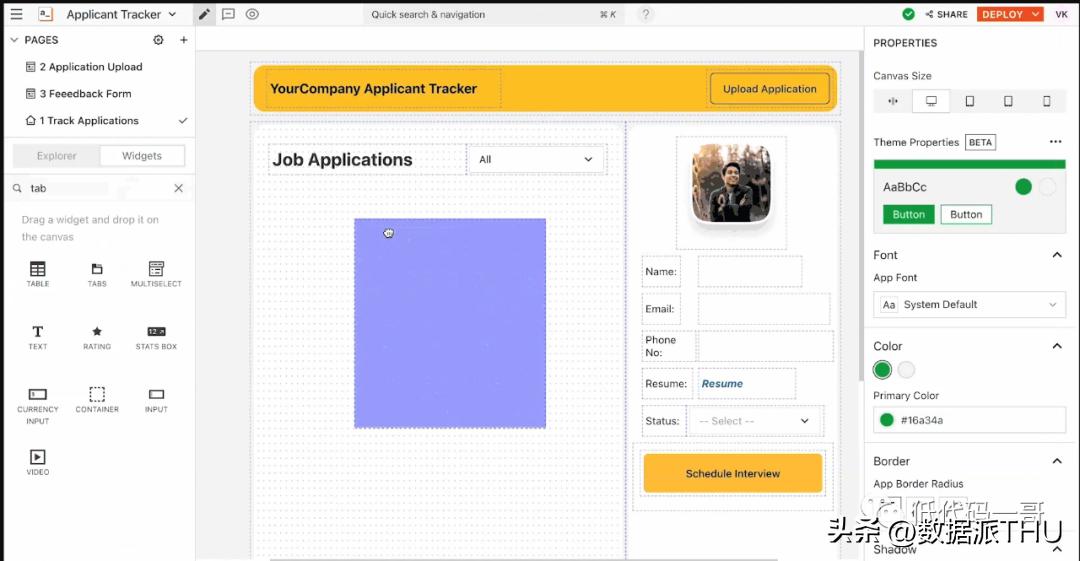Click the green saved status checkmark
This screenshot has width=1080, height=561.
tap(908, 14)
